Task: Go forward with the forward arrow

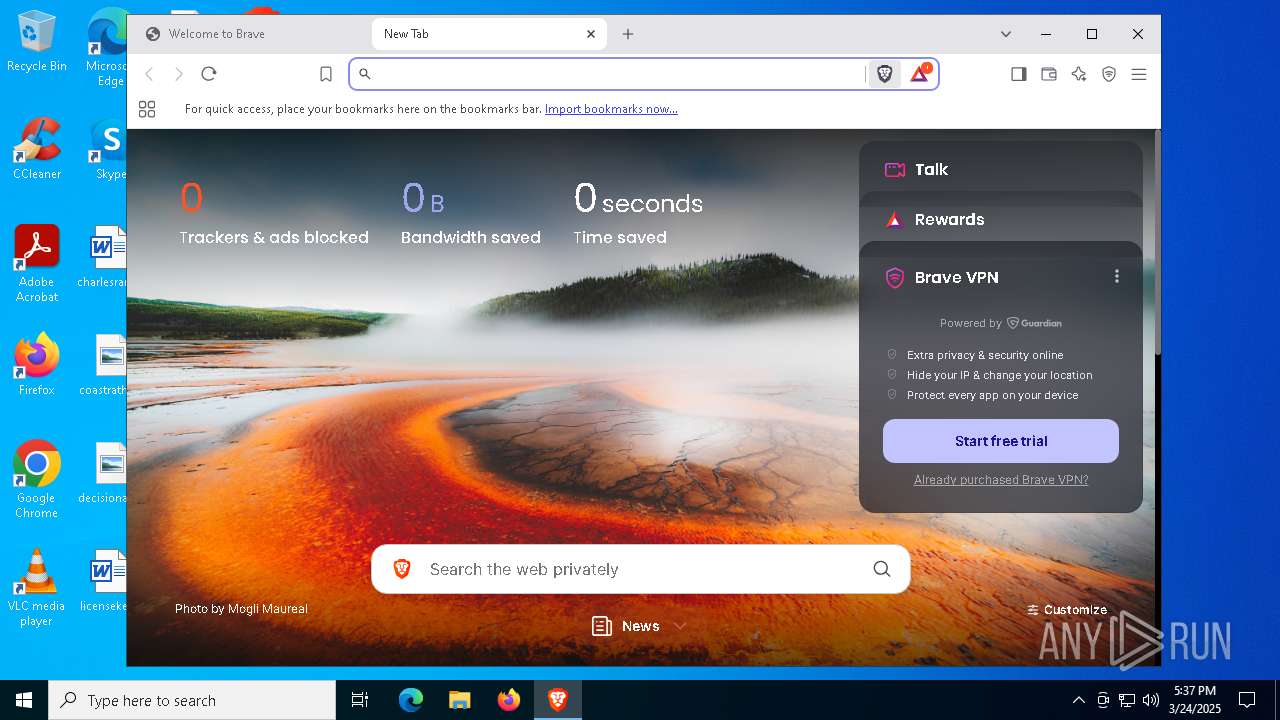Action: click(179, 74)
